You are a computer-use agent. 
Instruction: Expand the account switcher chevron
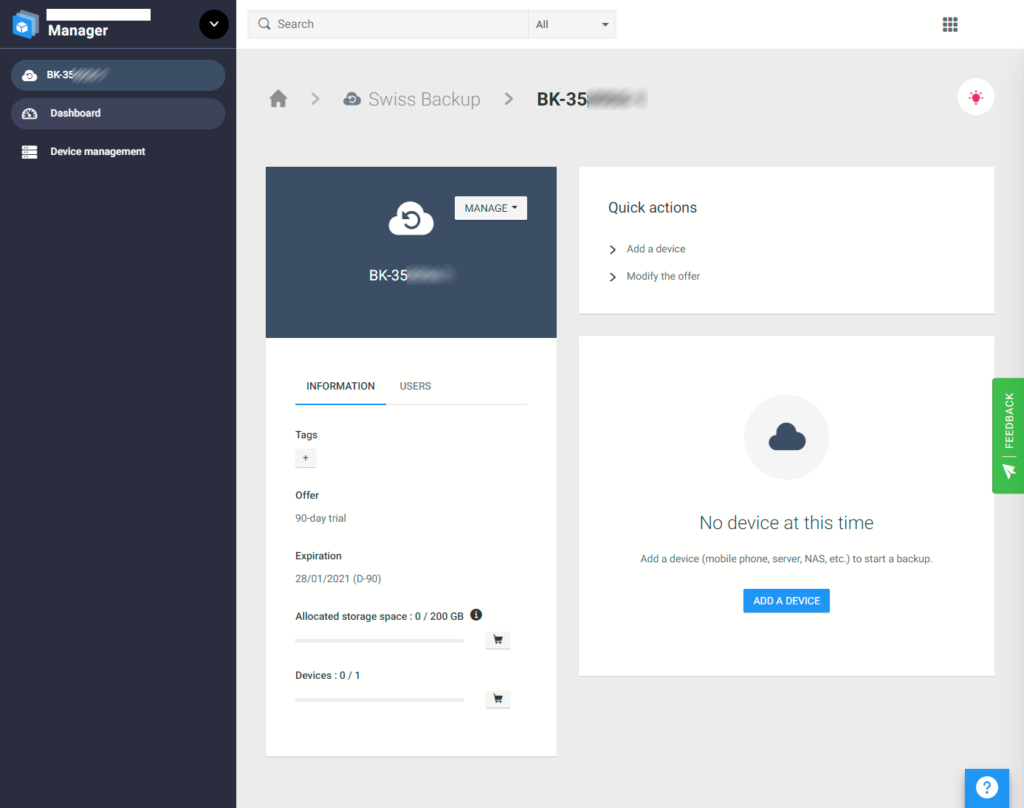[214, 25]
